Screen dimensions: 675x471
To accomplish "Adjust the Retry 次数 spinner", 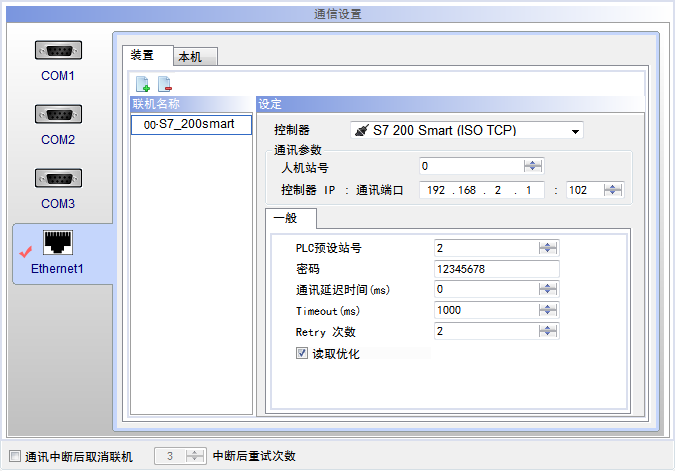I will 548,332.
